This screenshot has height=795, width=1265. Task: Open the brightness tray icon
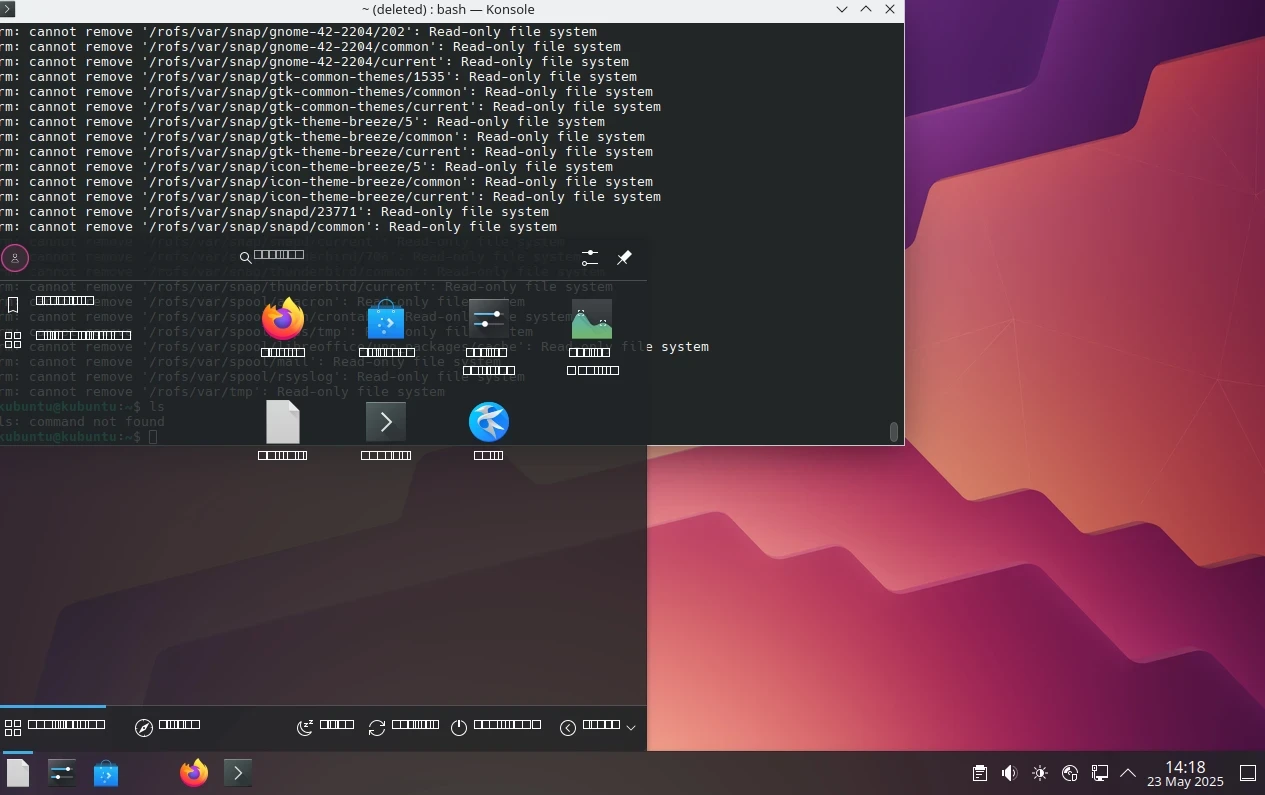(x=1040, y=773)
